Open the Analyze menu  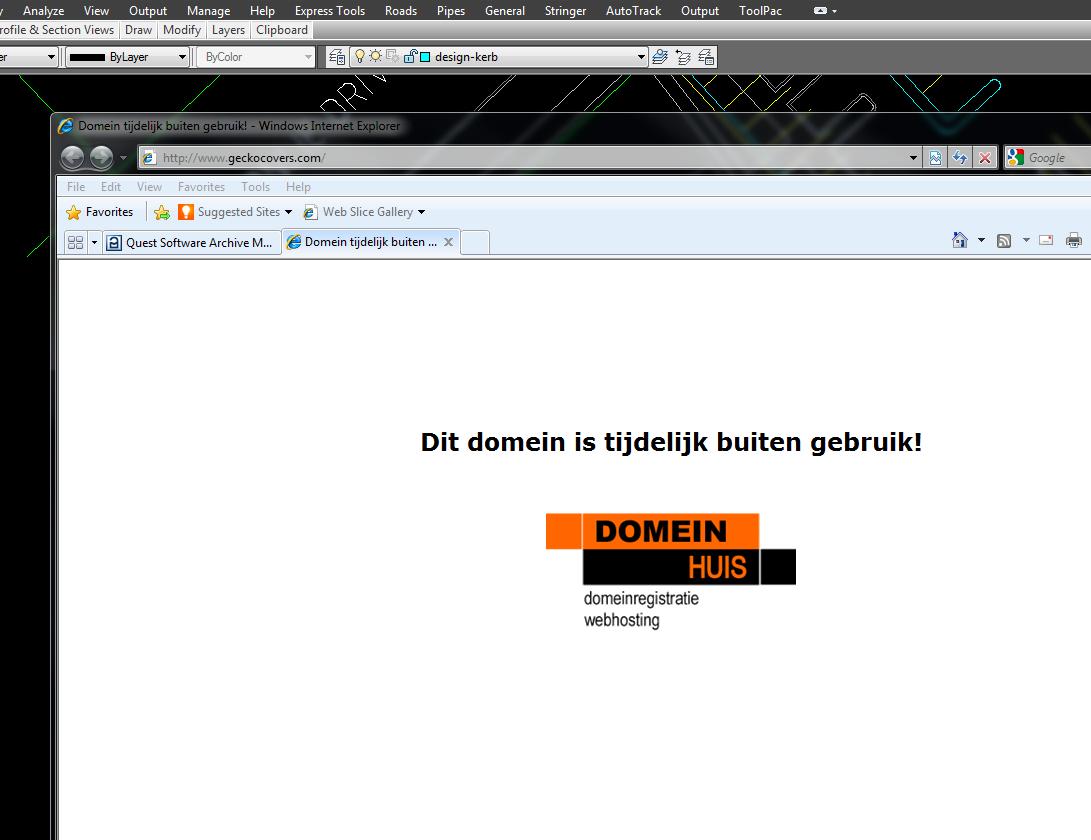(43, 10)
